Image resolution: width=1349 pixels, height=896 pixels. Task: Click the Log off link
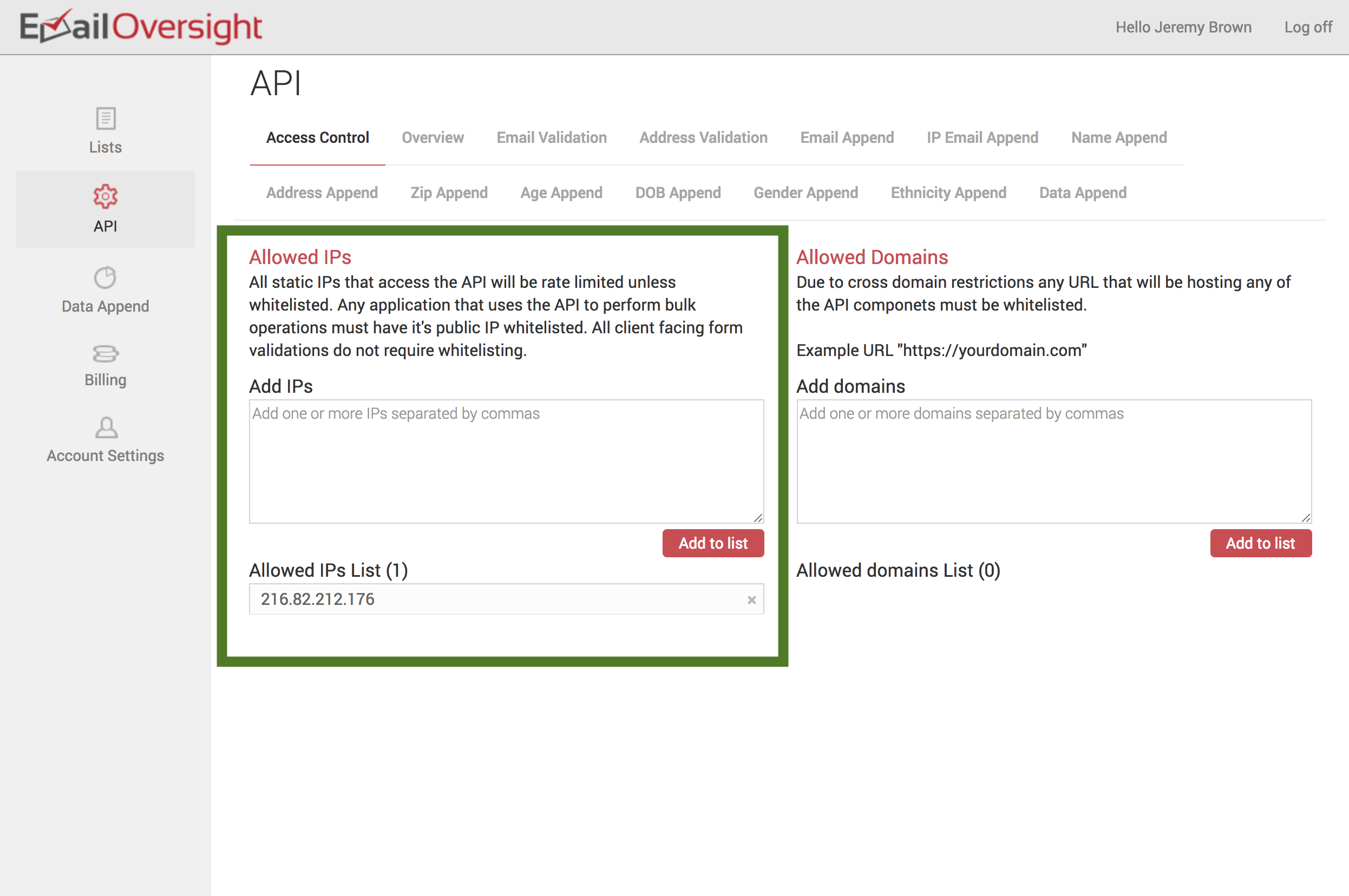pyautogui.click(x=1308, y=28)
